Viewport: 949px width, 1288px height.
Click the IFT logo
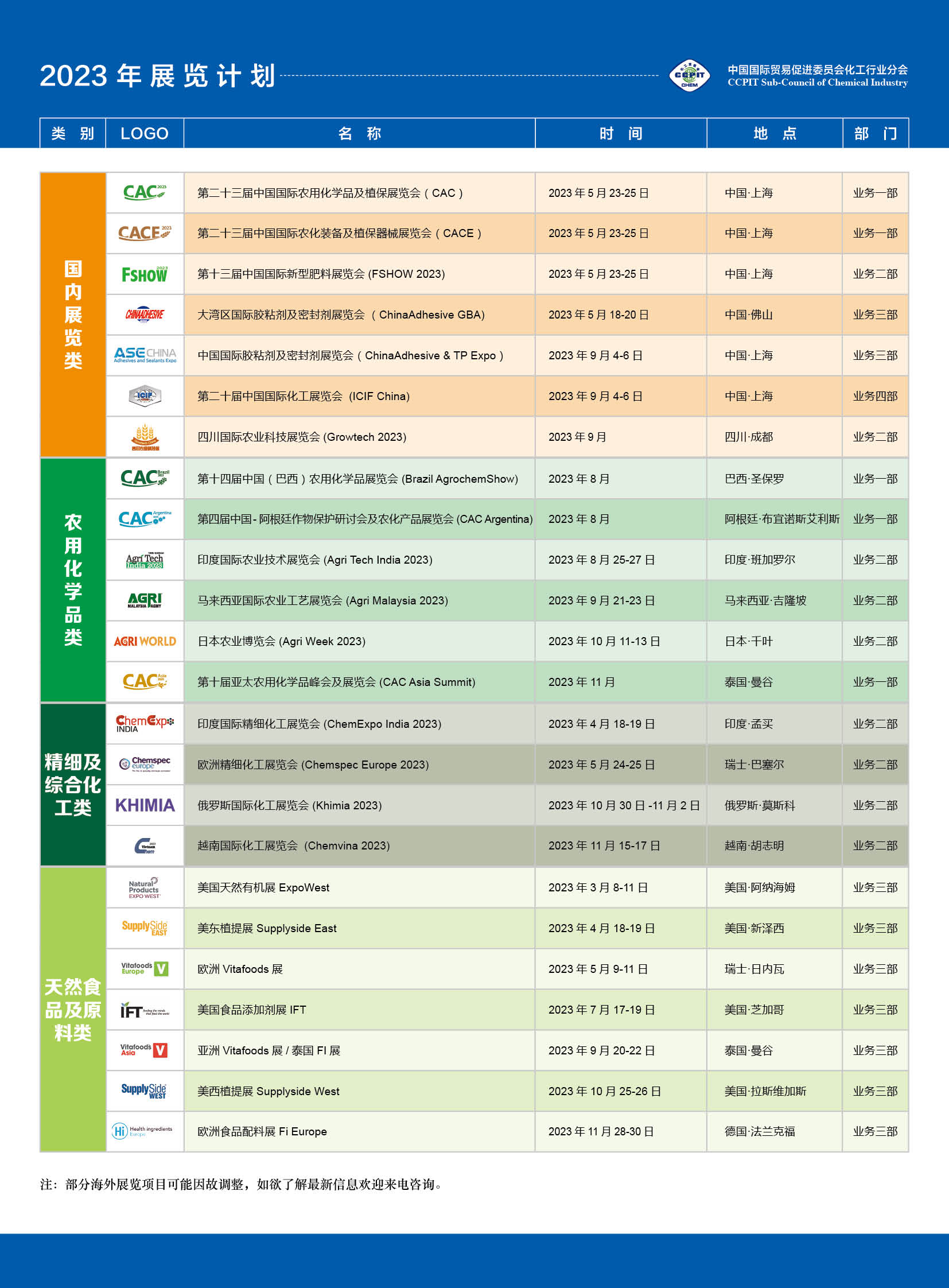[145, 1010]
